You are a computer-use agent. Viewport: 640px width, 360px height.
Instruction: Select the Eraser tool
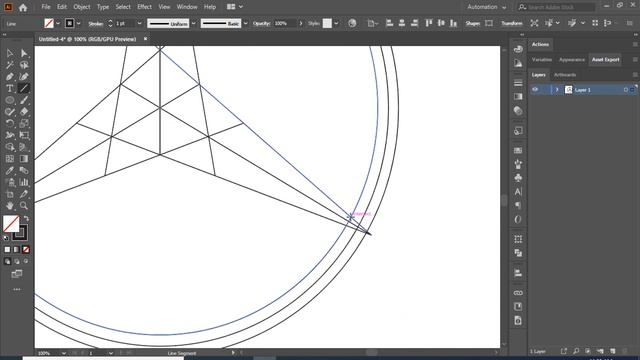24,112
